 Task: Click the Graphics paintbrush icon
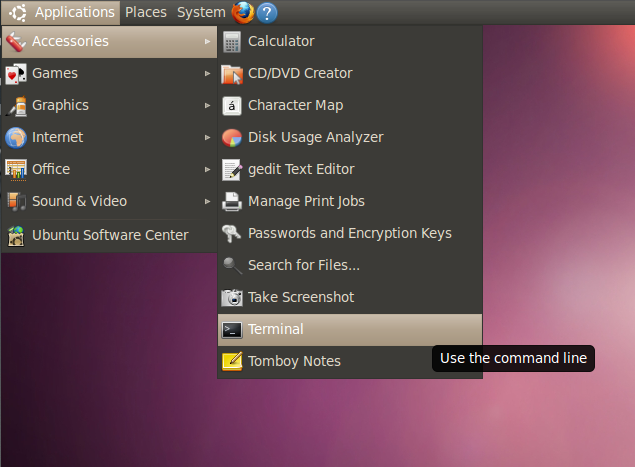16,106
